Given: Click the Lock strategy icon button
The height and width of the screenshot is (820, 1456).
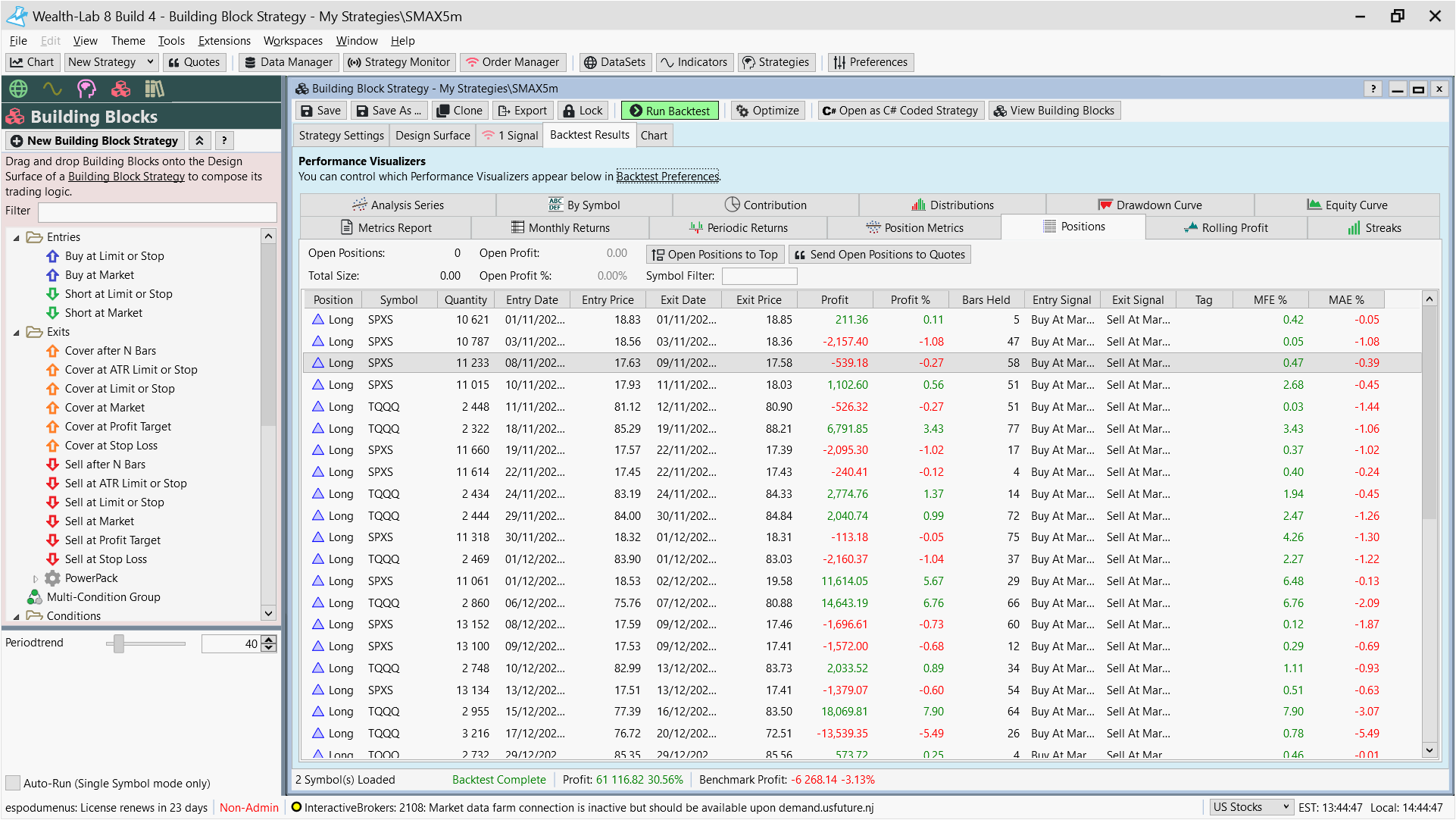Looking at the screenshot, I should tap(583, 111).
